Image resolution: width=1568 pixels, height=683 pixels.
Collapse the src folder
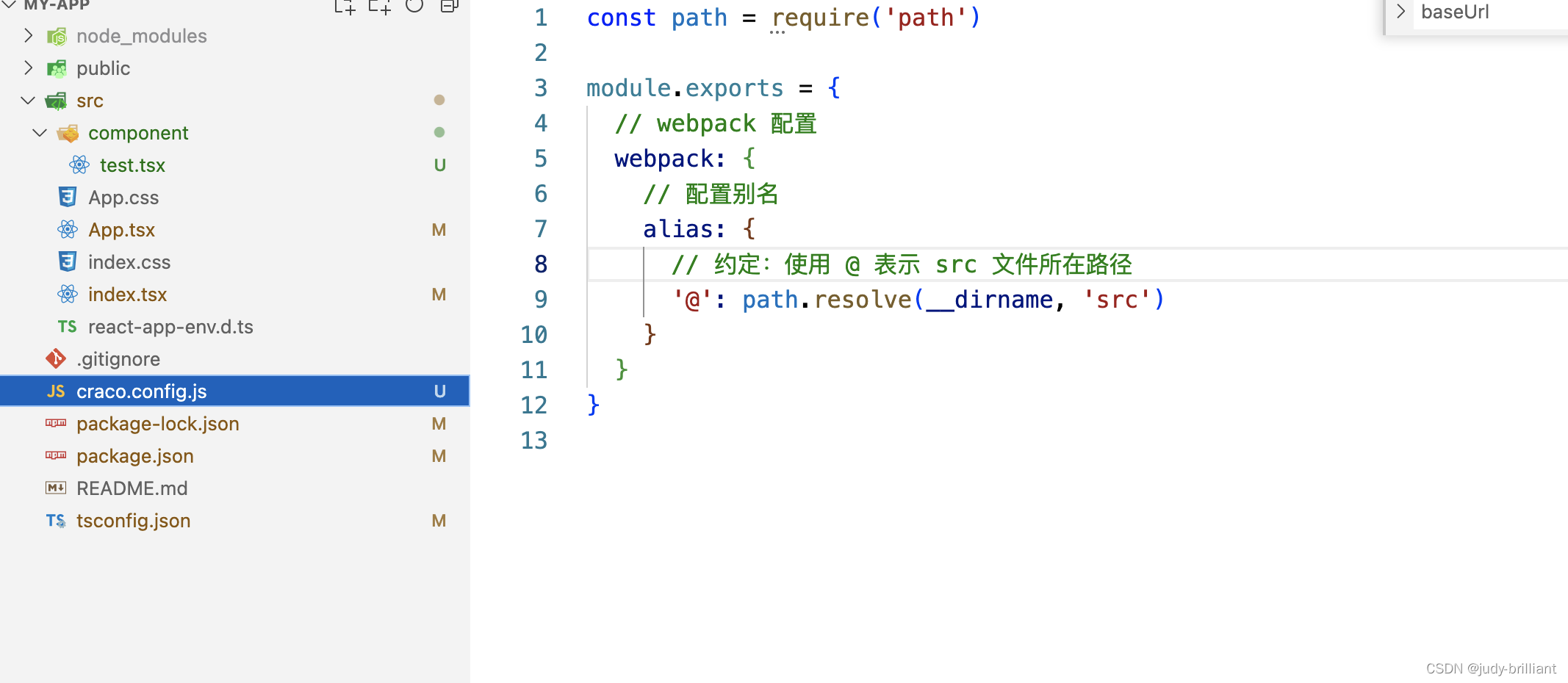(x=28, y=101)
